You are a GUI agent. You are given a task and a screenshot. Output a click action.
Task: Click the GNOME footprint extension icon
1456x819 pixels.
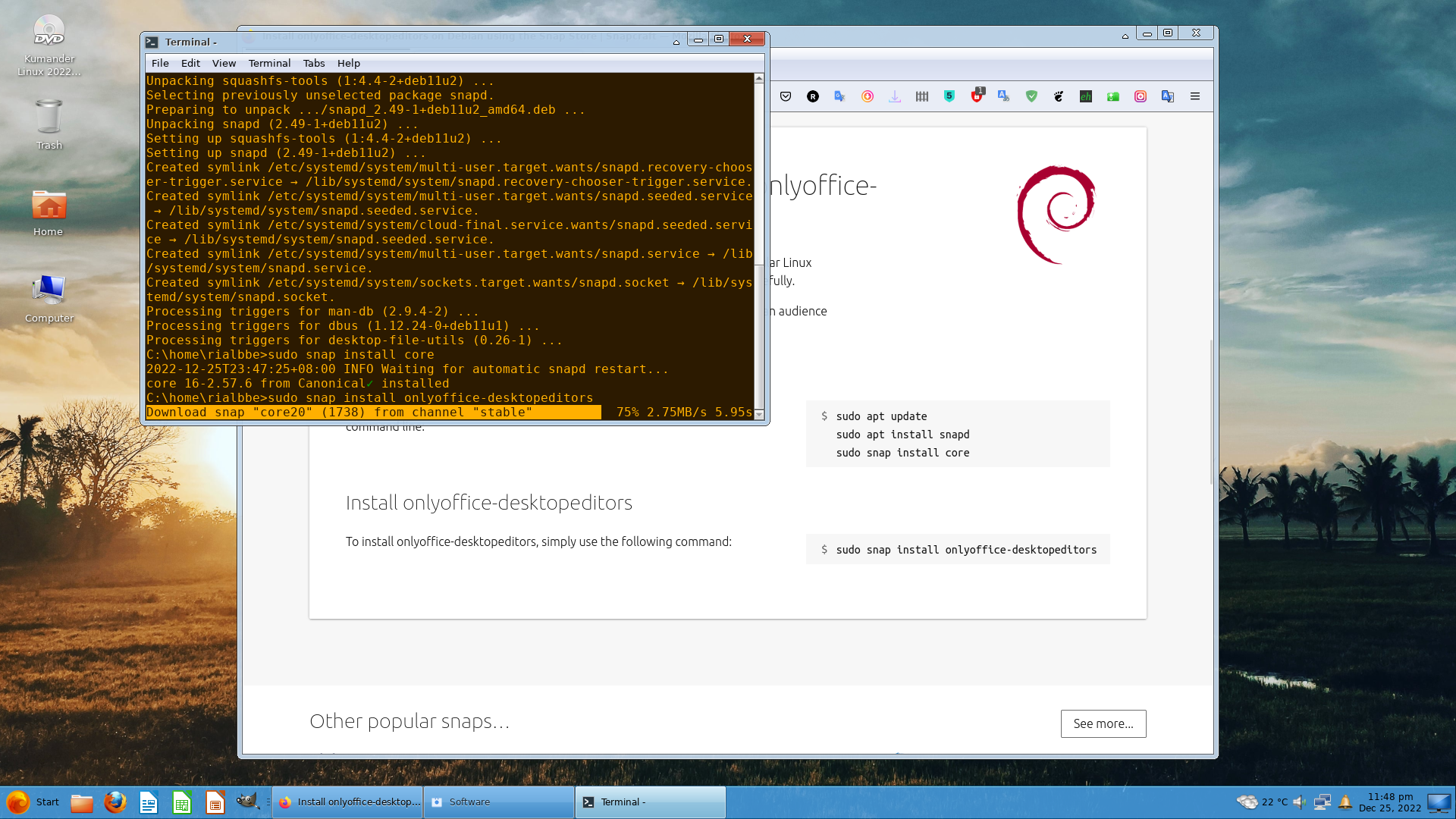tap(1059, 96)
